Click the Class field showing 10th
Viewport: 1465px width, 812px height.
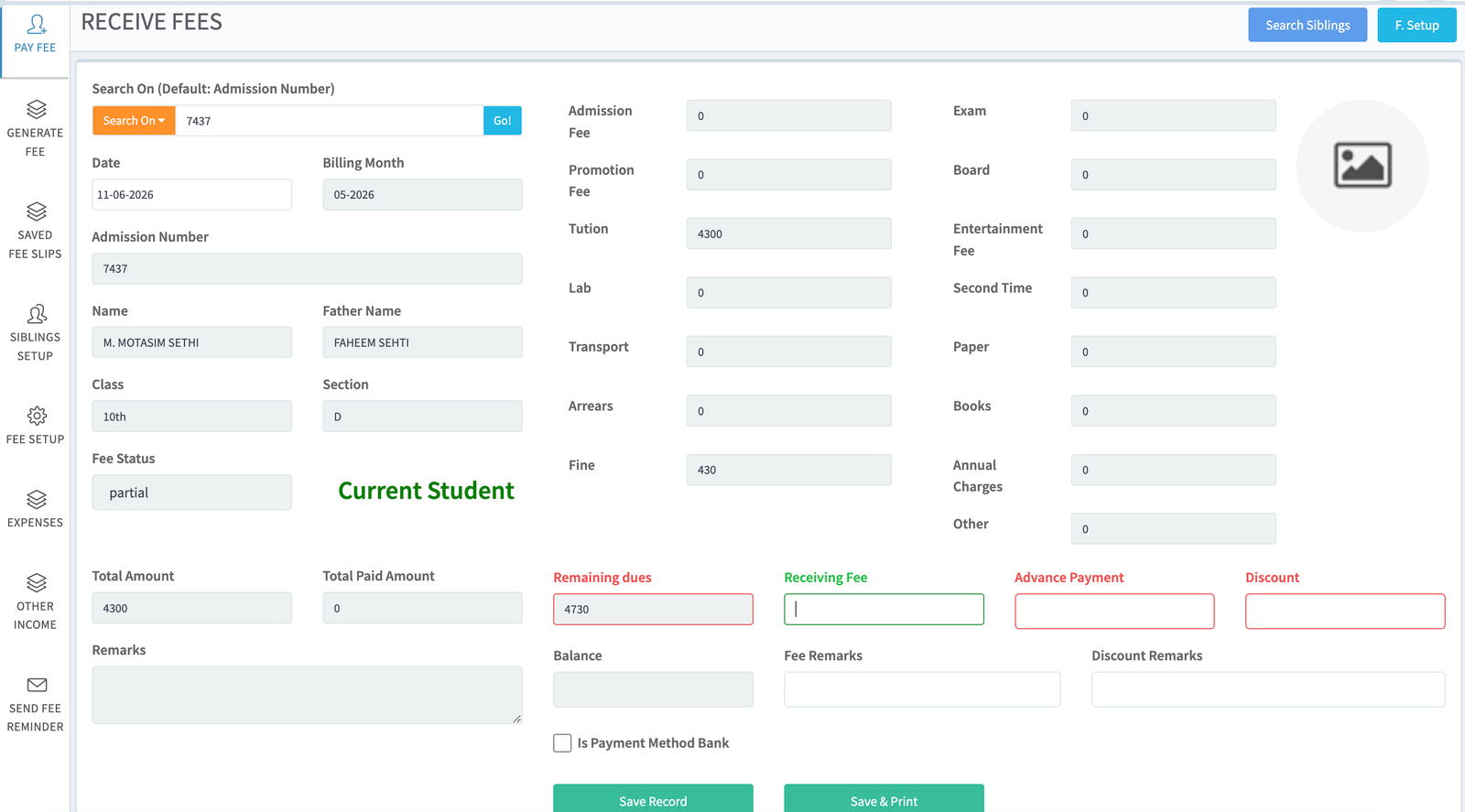click(x=192, y=417)
